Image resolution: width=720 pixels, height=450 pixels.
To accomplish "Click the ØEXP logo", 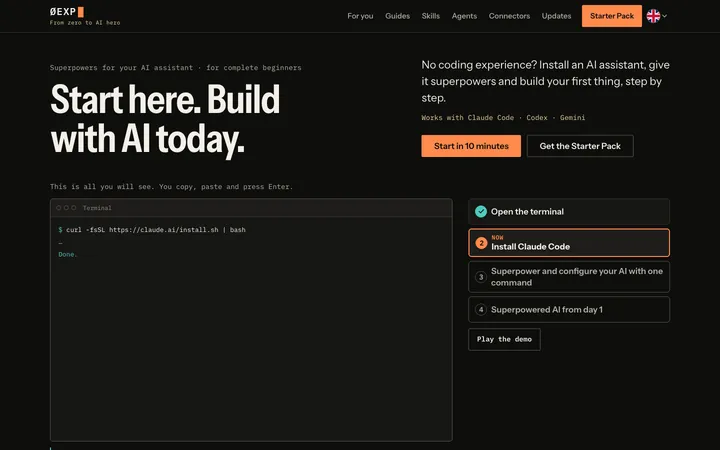I will point(67,12).
